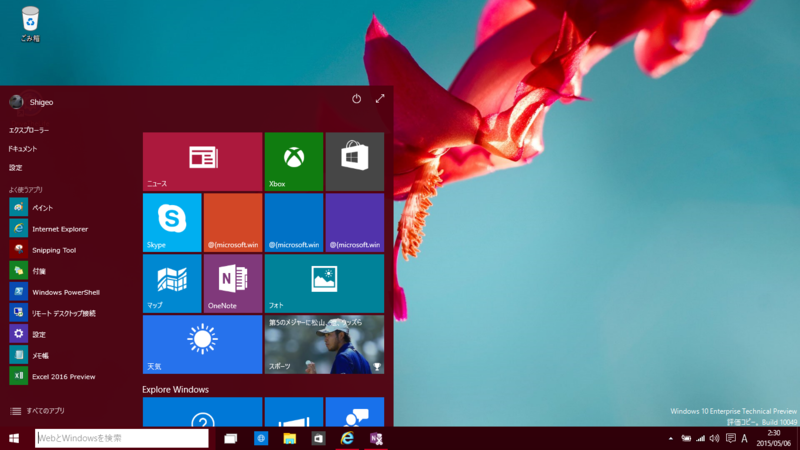This screenshot has width=800, height=450.
Task: Open the フォト tile
Action: click(324, 283)
